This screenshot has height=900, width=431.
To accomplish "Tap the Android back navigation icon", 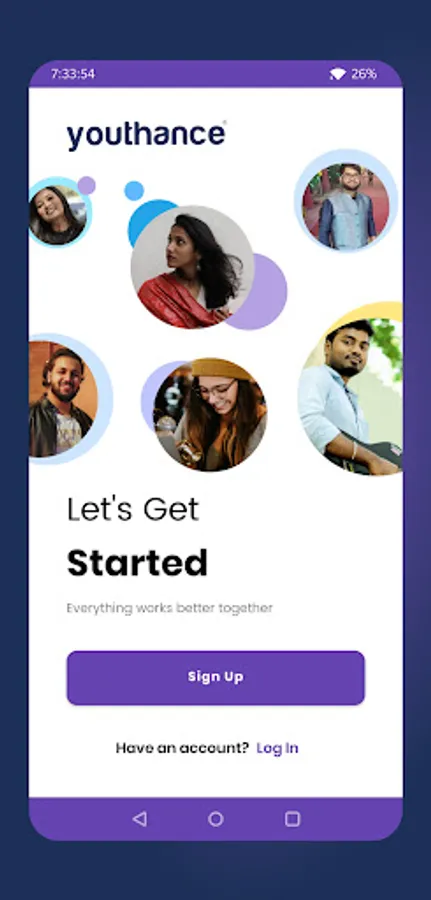I will click(139, 819).
